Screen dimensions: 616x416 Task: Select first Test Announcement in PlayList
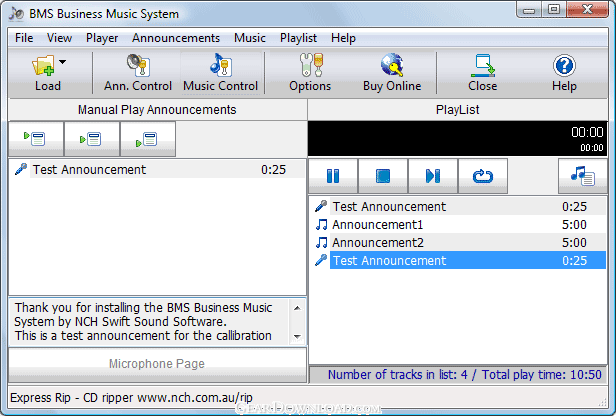pyautogui.click(x=458, y=206)
